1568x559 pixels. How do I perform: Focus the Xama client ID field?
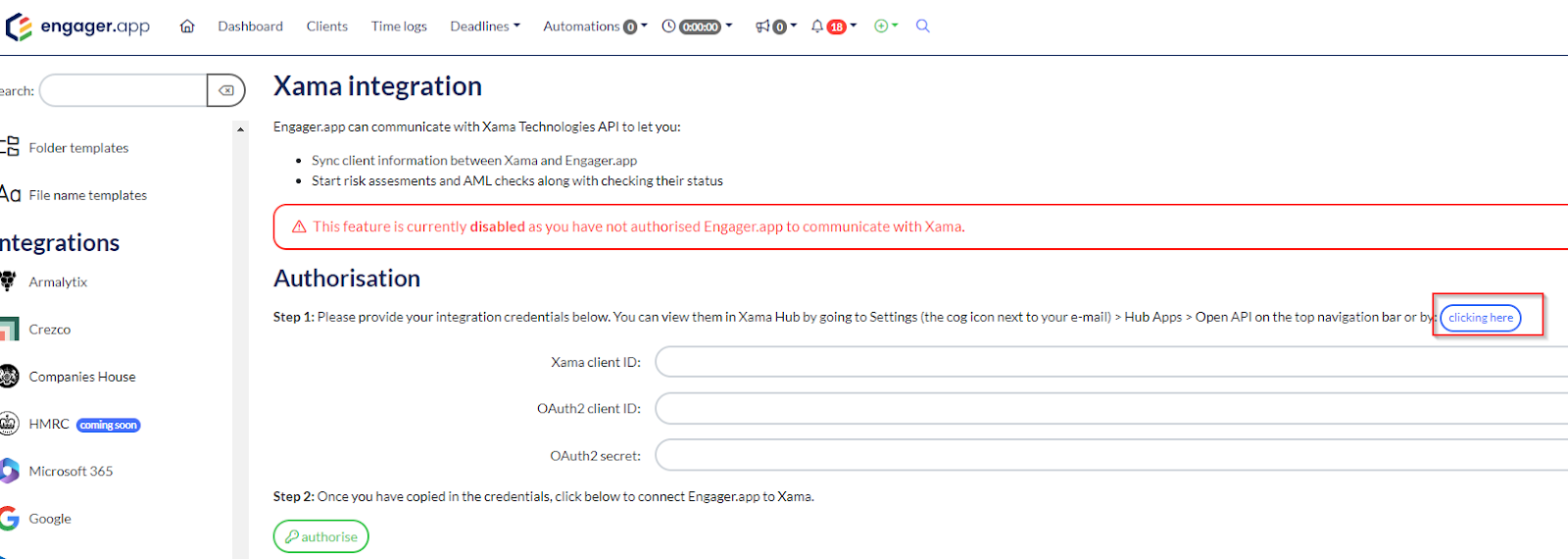coord(1111,362)
